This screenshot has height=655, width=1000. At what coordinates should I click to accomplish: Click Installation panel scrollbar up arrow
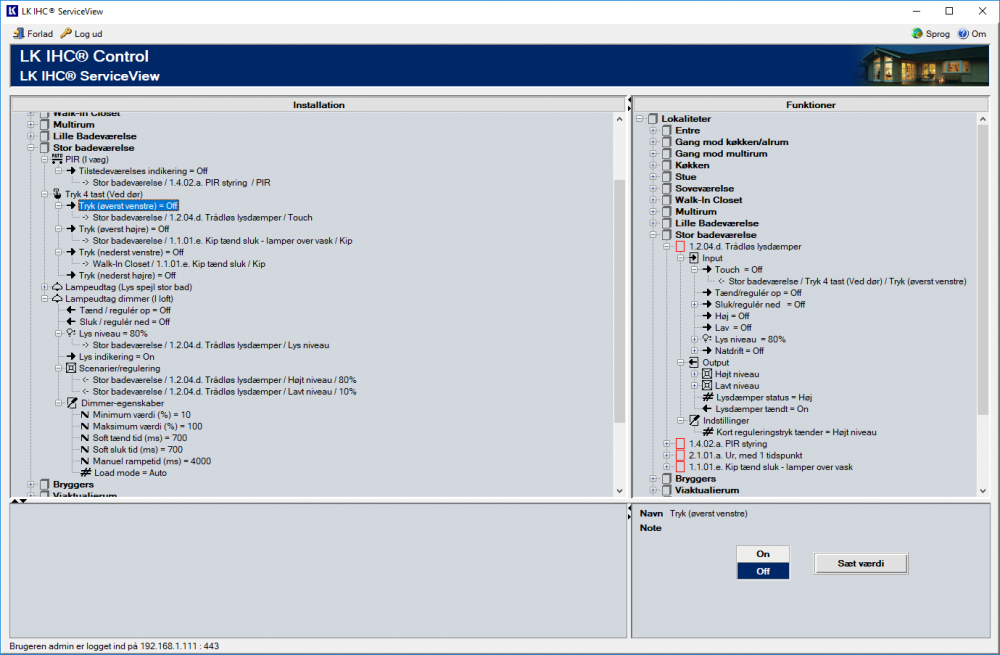coord(619,119)
